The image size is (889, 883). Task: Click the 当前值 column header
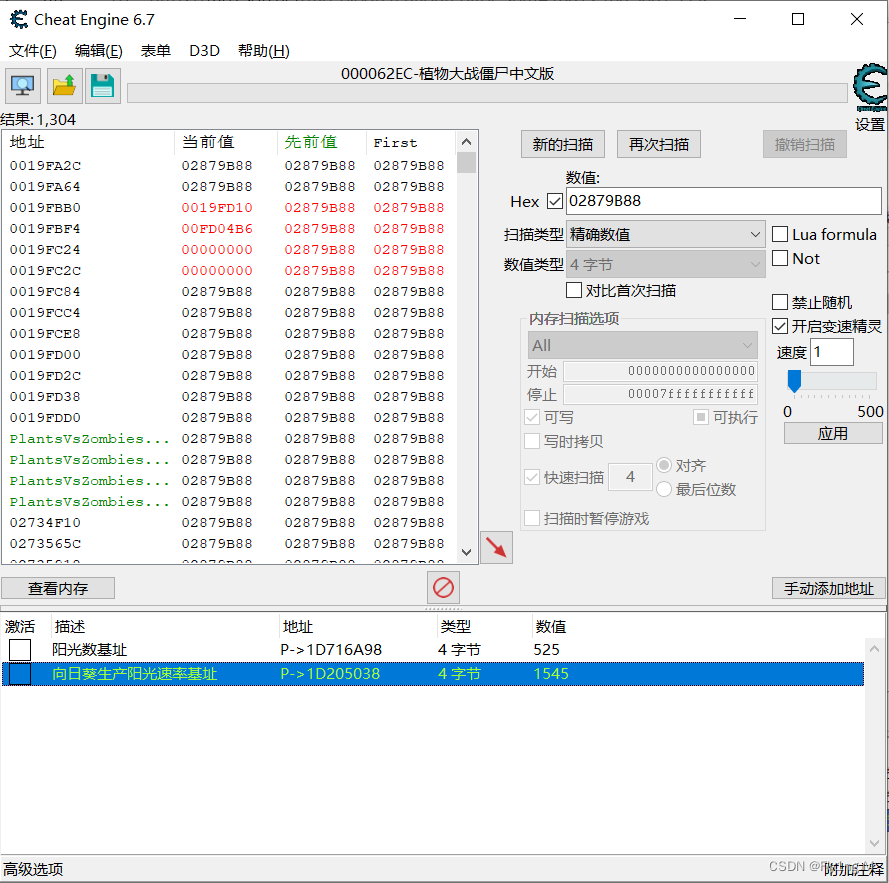tap(226, 142)
